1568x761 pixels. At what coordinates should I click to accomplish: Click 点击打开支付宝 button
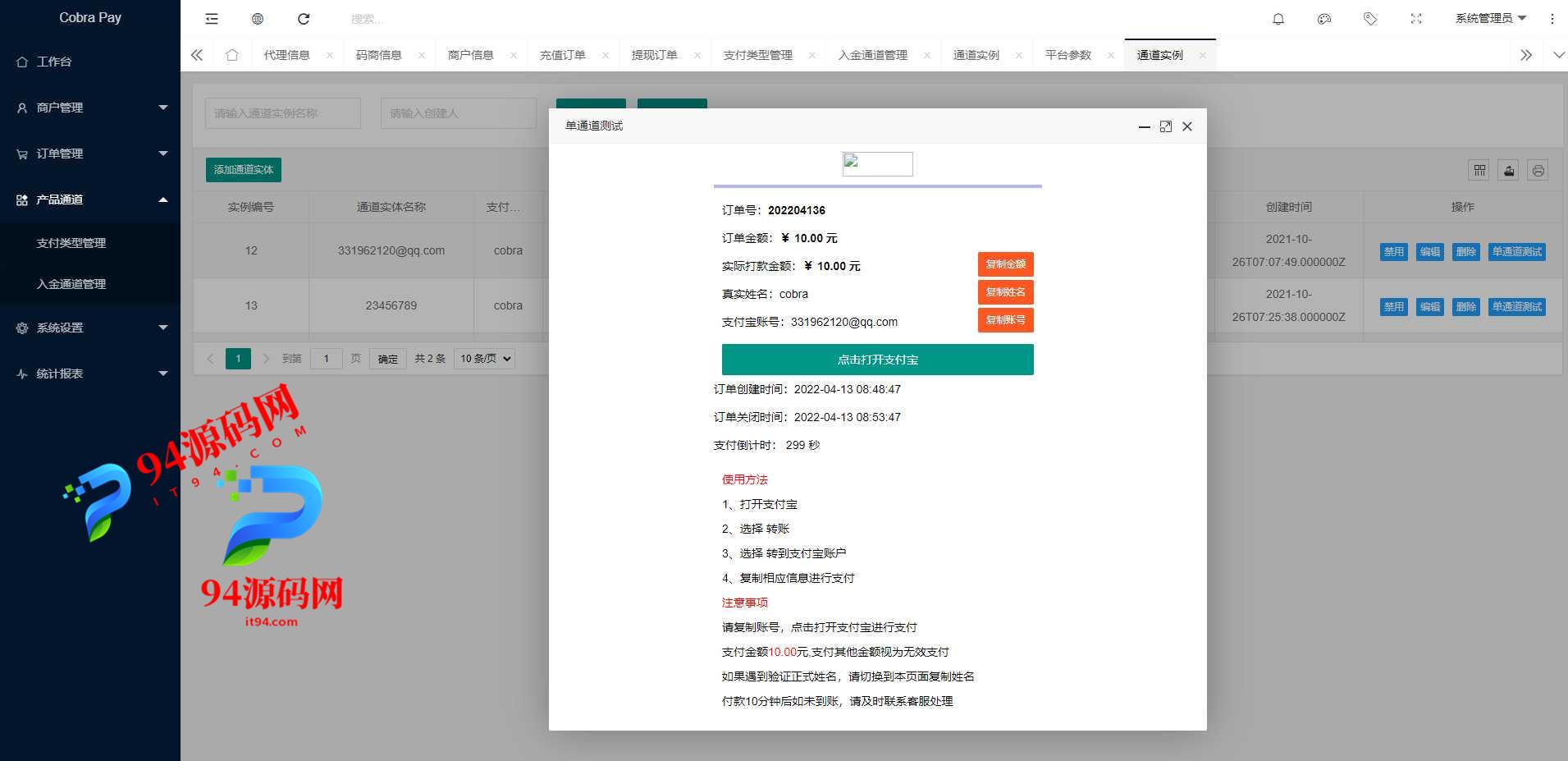point(877,360)
